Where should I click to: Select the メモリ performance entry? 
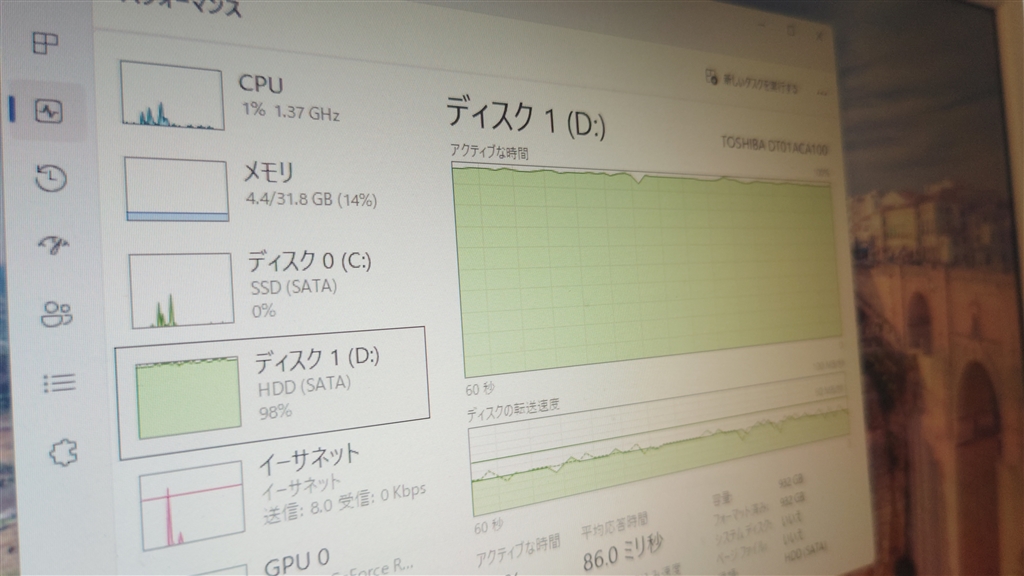click(x=274, y=189)
